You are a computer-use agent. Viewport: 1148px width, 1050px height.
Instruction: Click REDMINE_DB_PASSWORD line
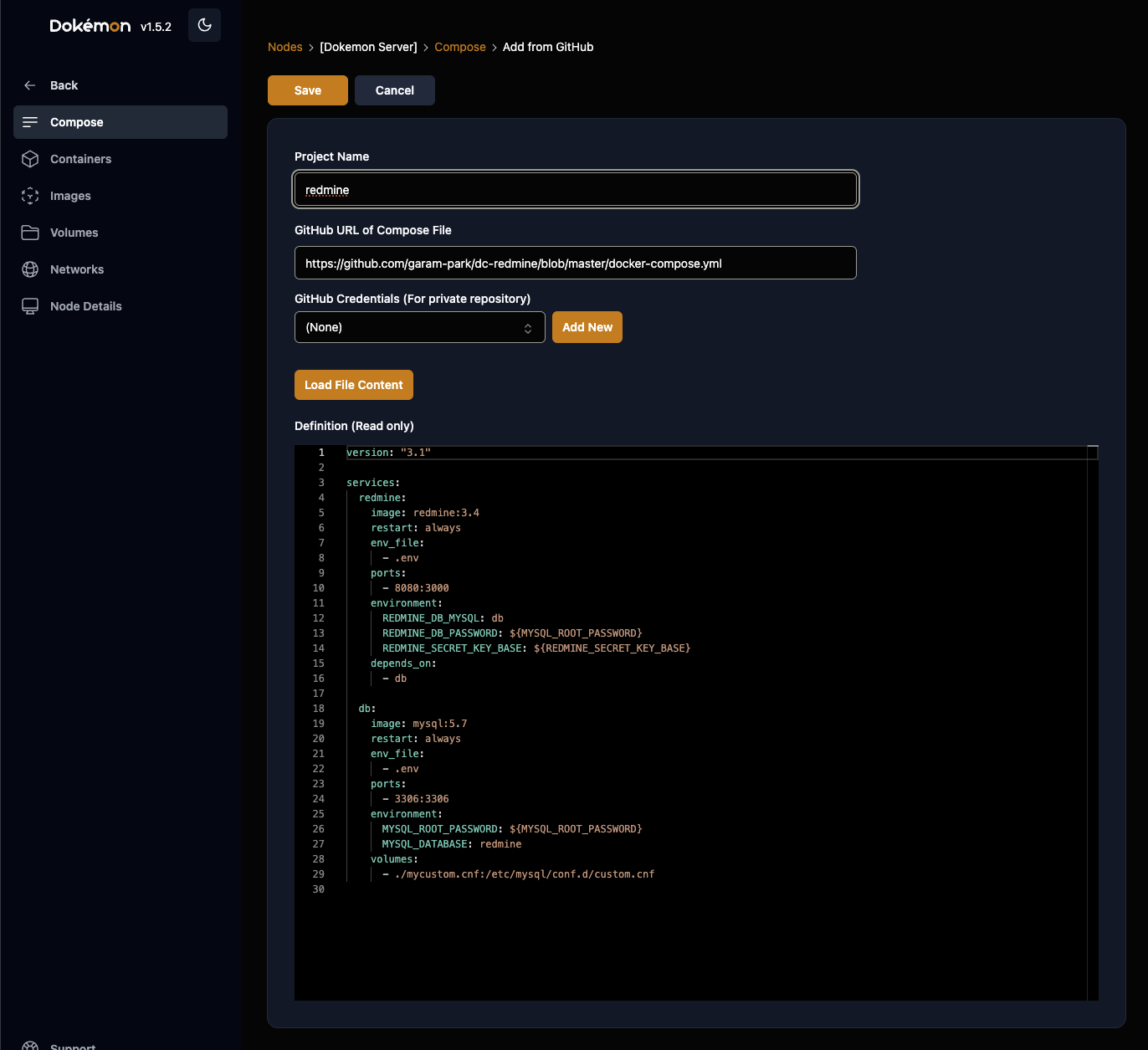click(x=512, y=633)
